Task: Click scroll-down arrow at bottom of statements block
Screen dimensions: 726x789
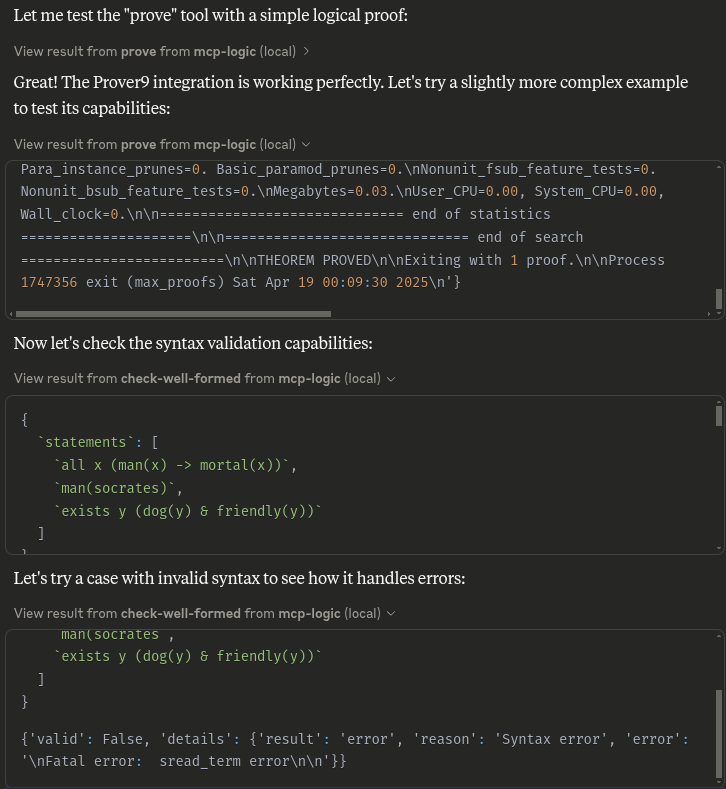Action: [x=718, y=548]
